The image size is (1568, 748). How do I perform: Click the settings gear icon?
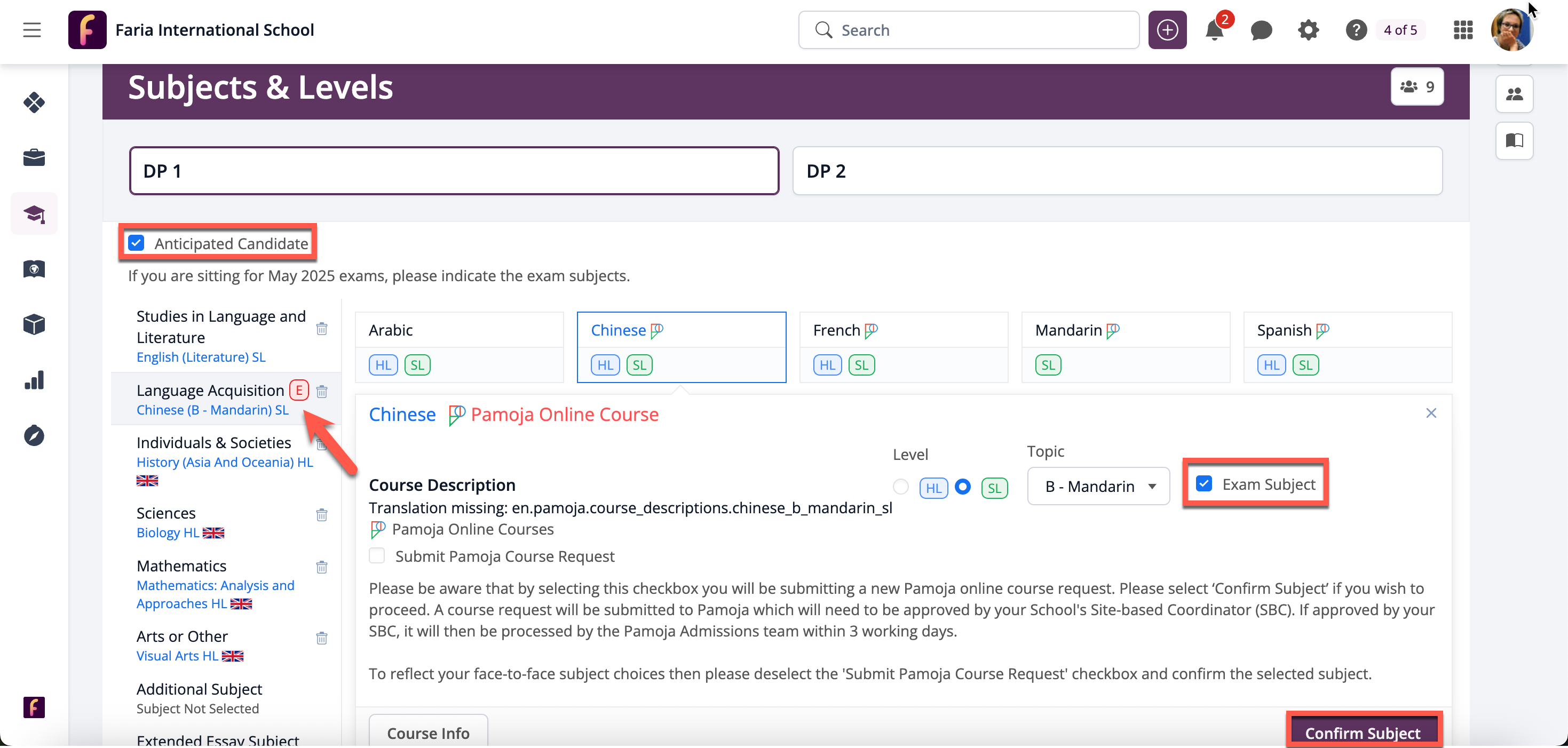coord(1308,30)
